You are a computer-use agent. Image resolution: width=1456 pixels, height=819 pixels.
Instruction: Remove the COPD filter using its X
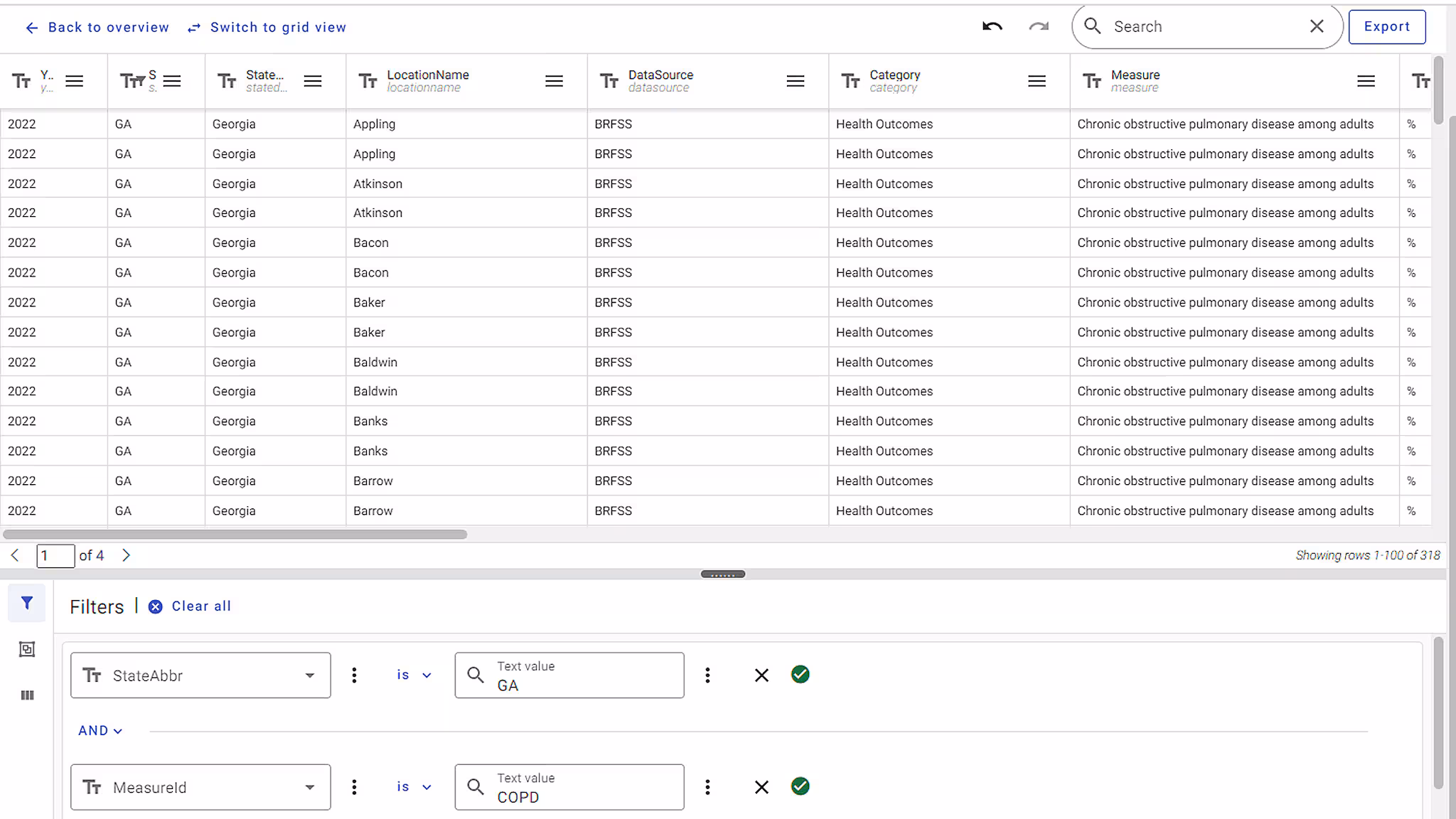tap(761, 787)
